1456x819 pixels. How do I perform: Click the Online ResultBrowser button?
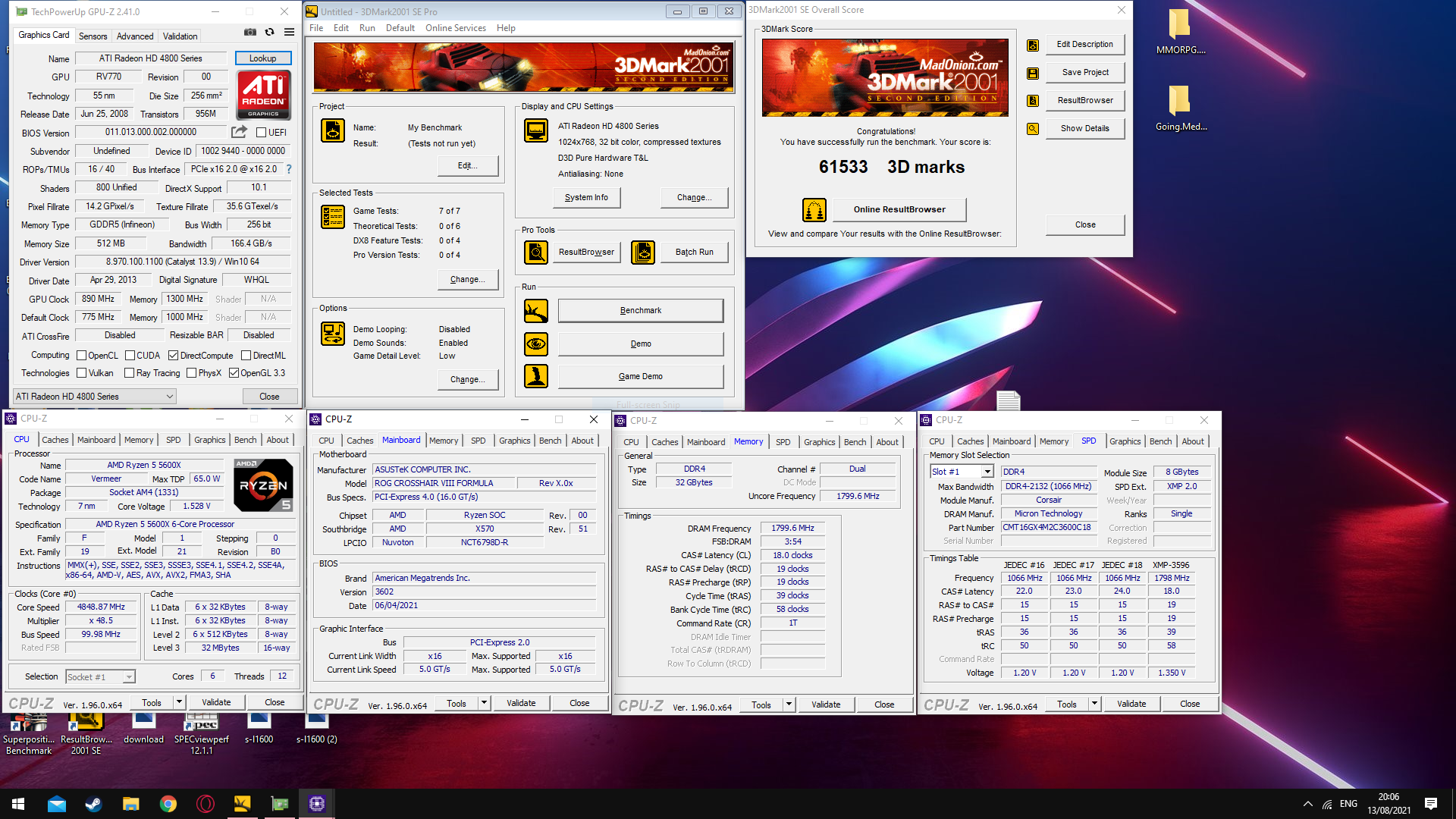coord(899,210)
